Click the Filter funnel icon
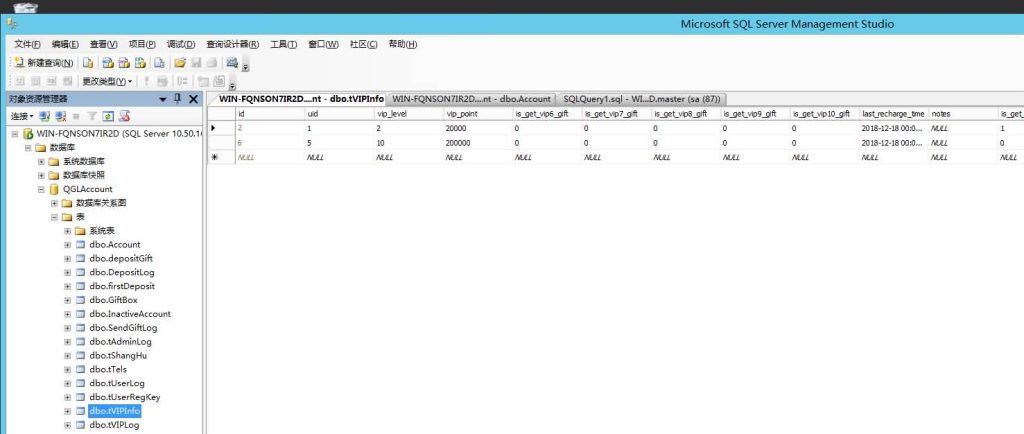 click(x=92, y=116)
